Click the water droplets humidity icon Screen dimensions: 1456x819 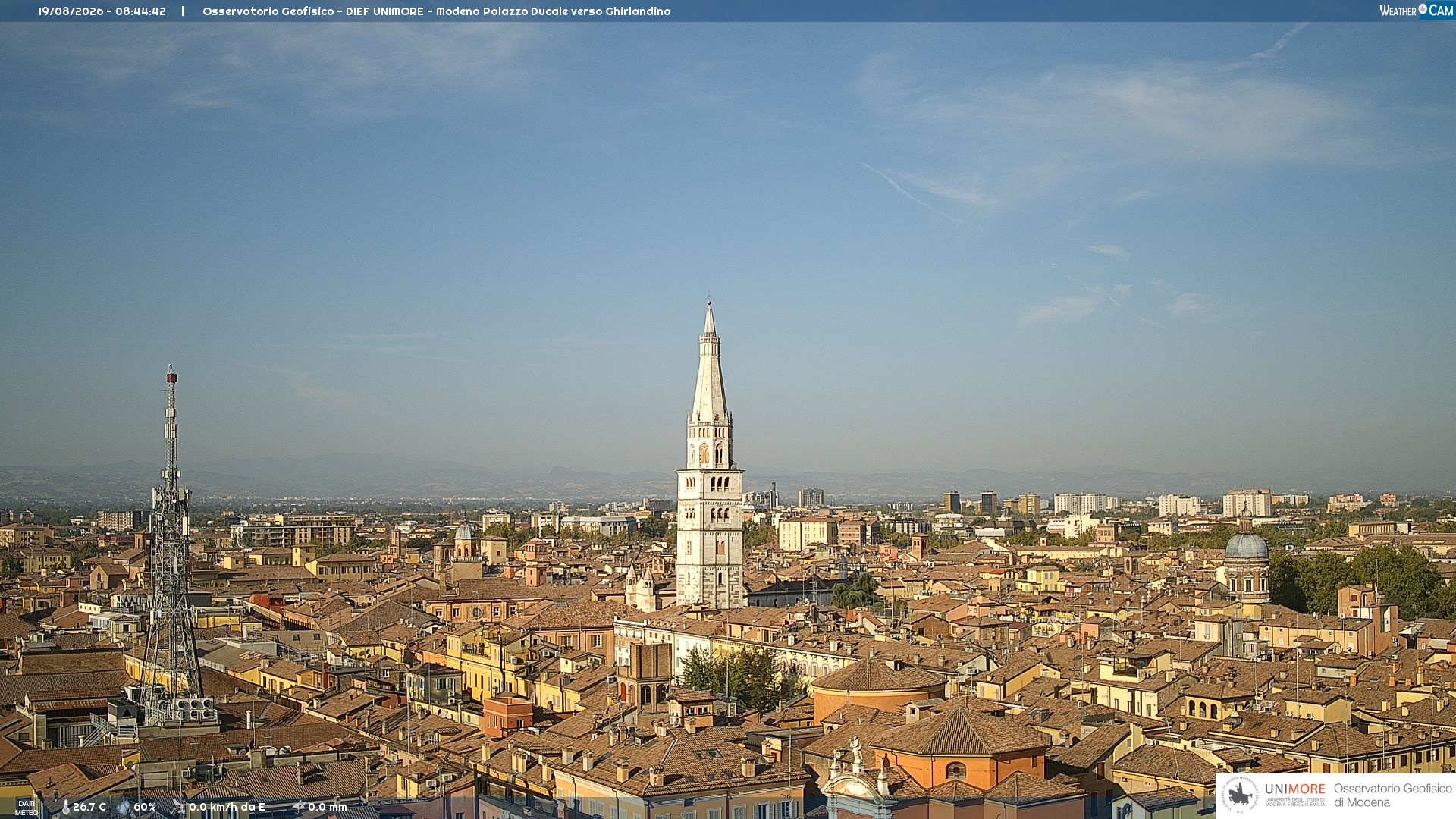pos(123,807)
